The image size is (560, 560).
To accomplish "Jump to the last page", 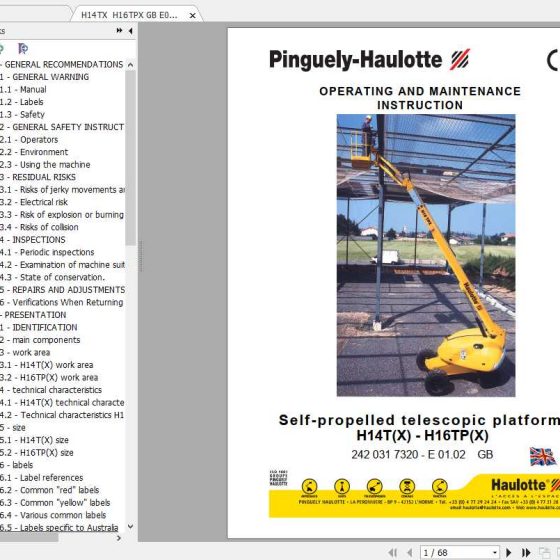I will [x=526, y=552].
